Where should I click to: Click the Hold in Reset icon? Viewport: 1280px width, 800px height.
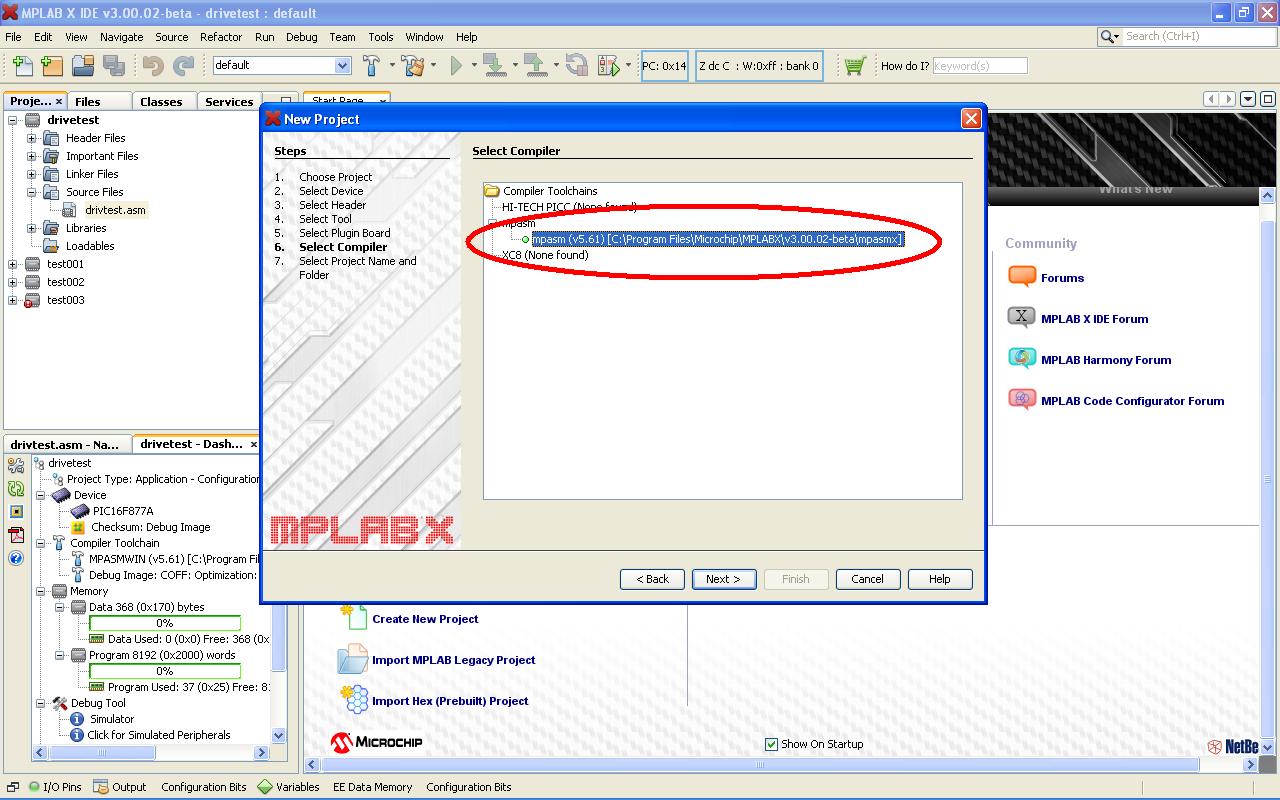[577, 65]
